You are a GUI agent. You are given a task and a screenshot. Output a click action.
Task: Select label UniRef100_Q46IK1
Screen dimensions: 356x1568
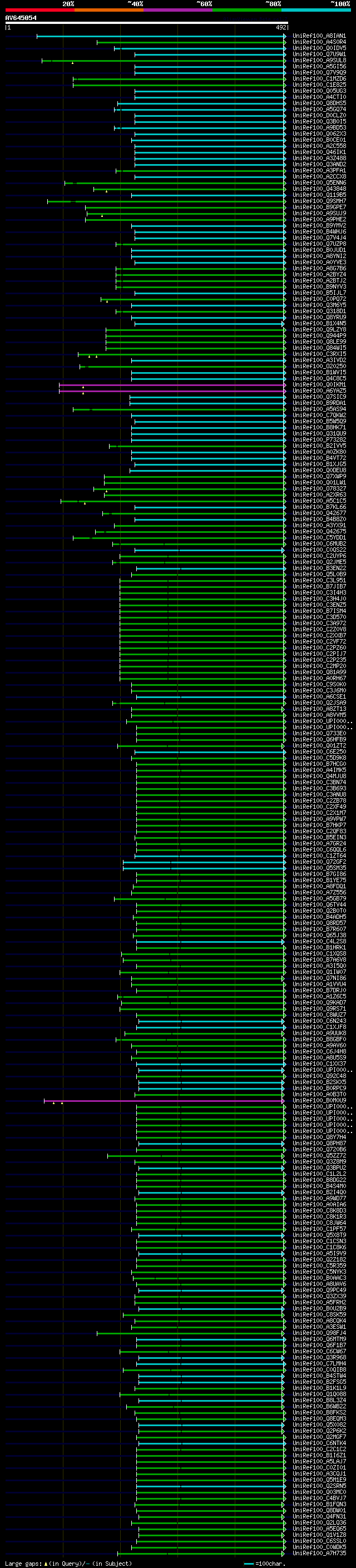click(319, 152)
